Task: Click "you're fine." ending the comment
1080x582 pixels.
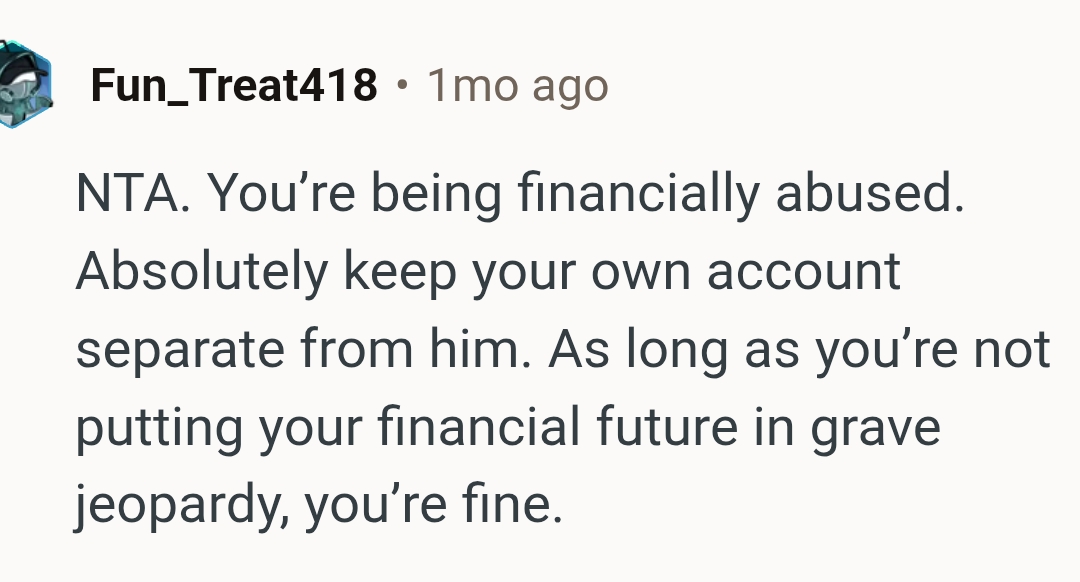Action: pos(434,505)
